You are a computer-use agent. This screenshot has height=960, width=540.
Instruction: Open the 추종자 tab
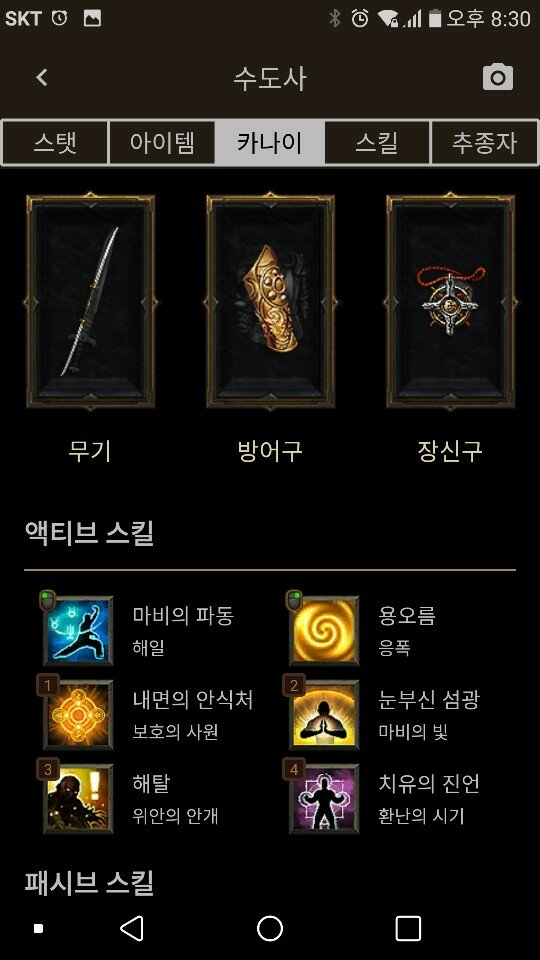pyautogui.click(x=484, y=143)
